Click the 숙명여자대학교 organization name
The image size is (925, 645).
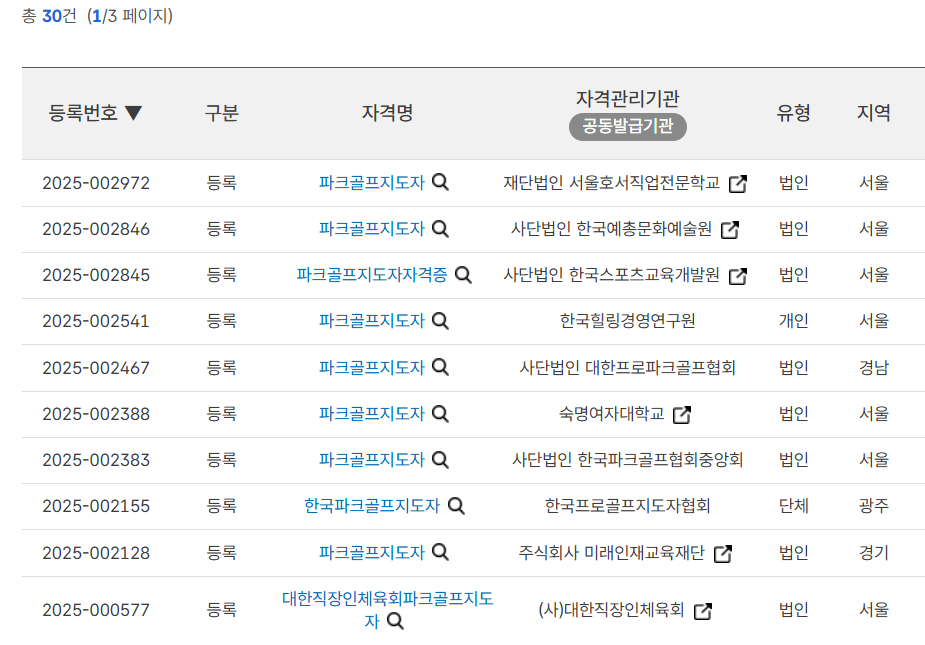[612, 414]
